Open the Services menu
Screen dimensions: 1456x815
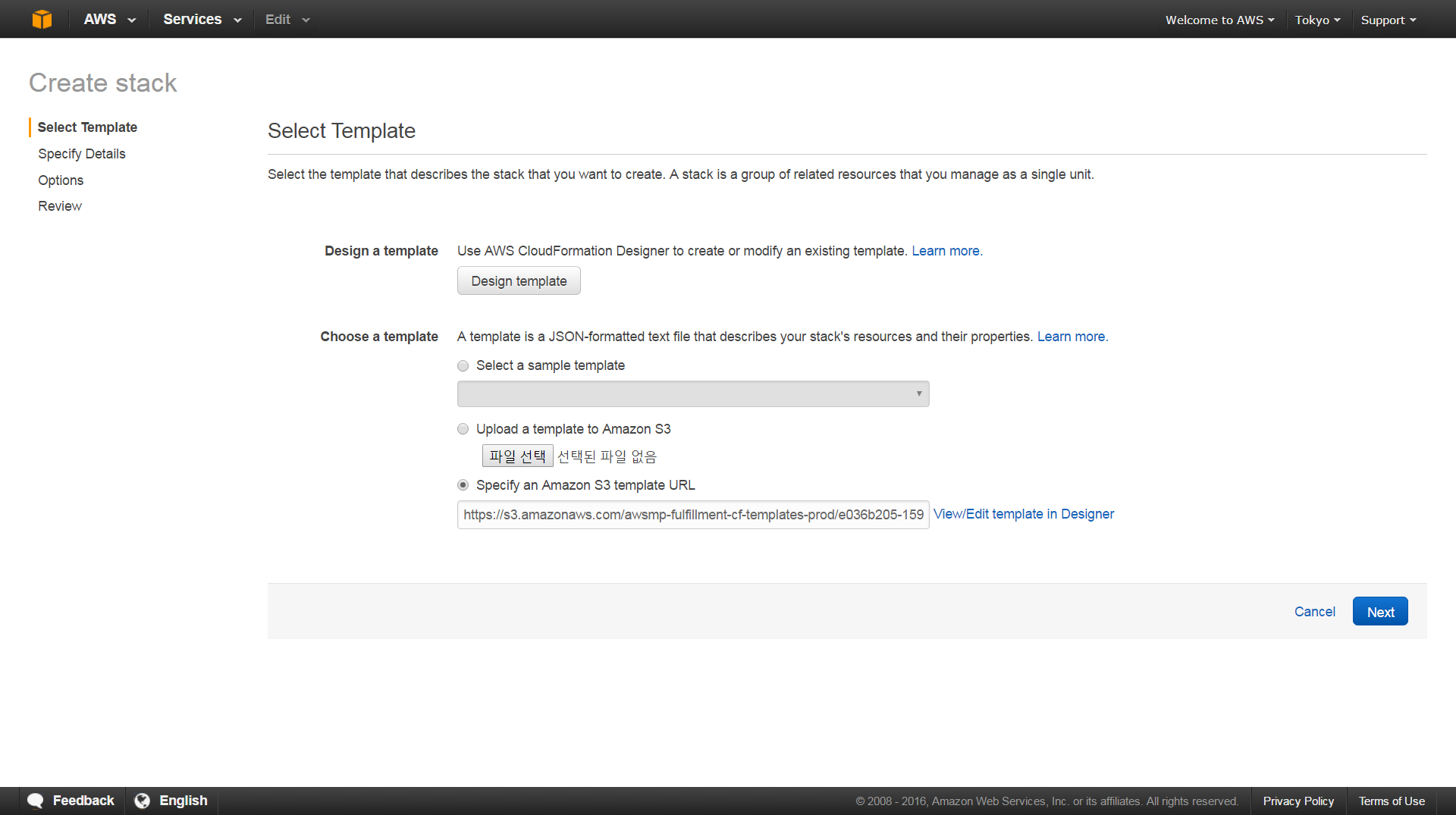202,19
